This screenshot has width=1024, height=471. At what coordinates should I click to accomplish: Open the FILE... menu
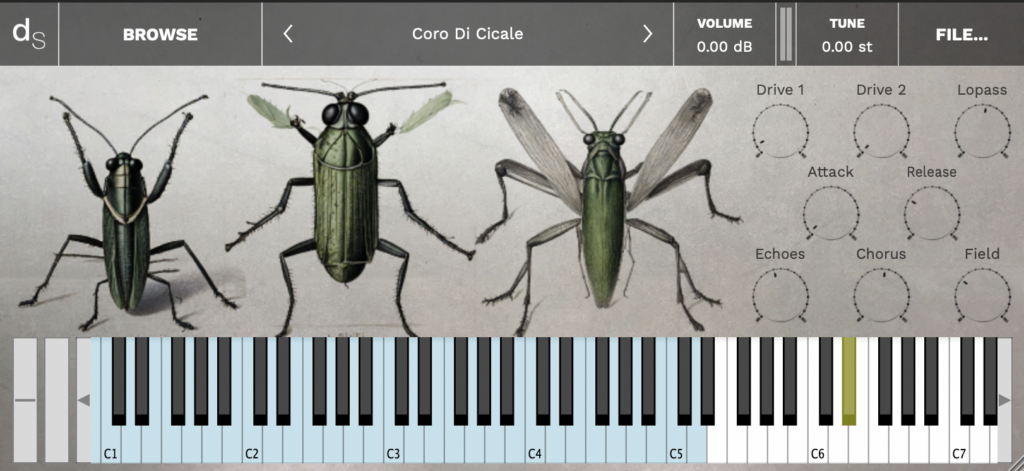pyautogui.click(x=961, y=35)
